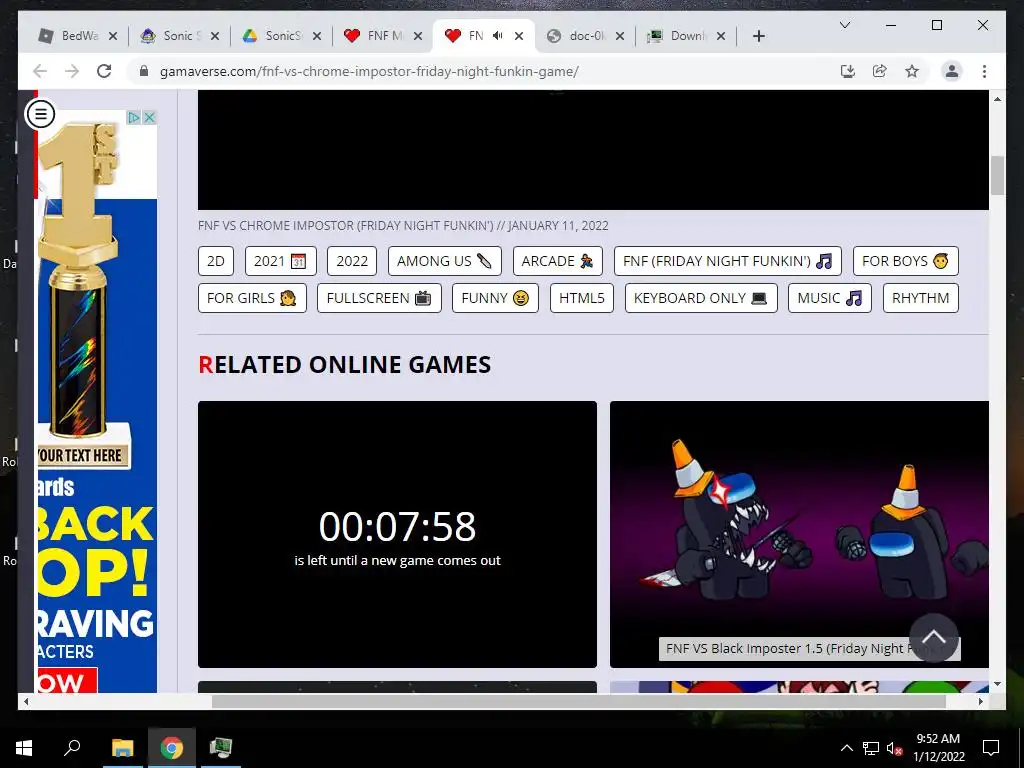Close the BedWa tab
Viewport: 1024px width, 768px height.
click(x=113, y=36)
